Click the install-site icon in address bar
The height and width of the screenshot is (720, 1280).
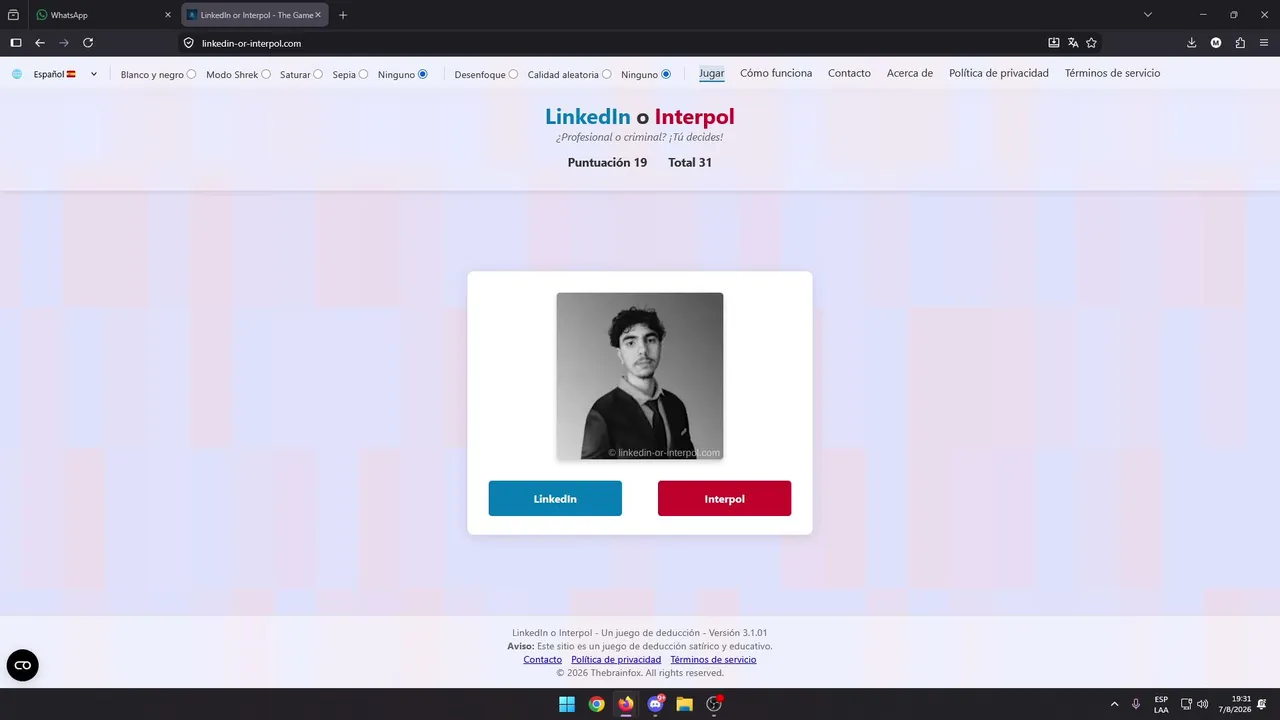[1054, 43]
